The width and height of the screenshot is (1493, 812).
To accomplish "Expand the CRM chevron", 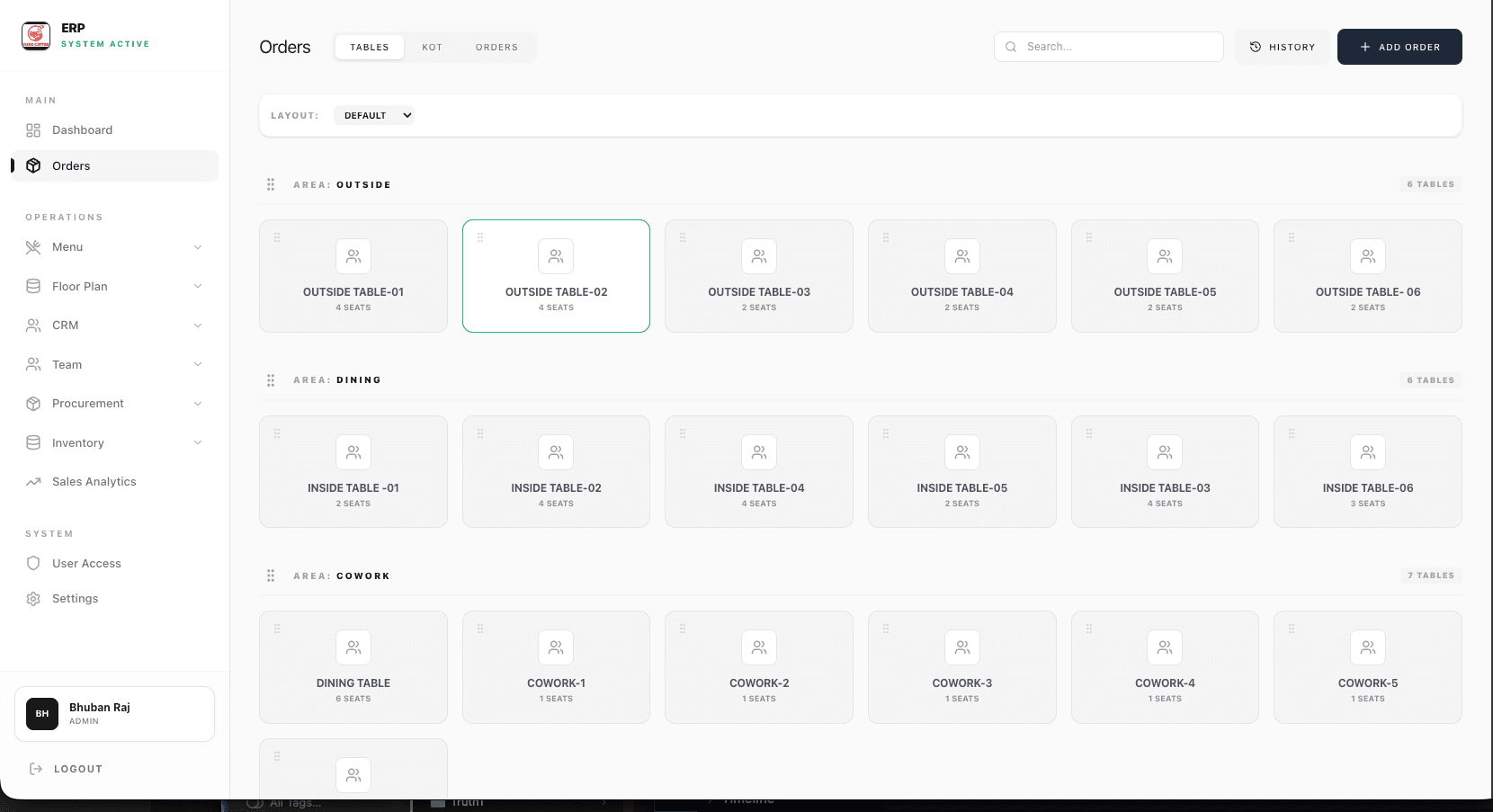I will (x=198, y=326).
